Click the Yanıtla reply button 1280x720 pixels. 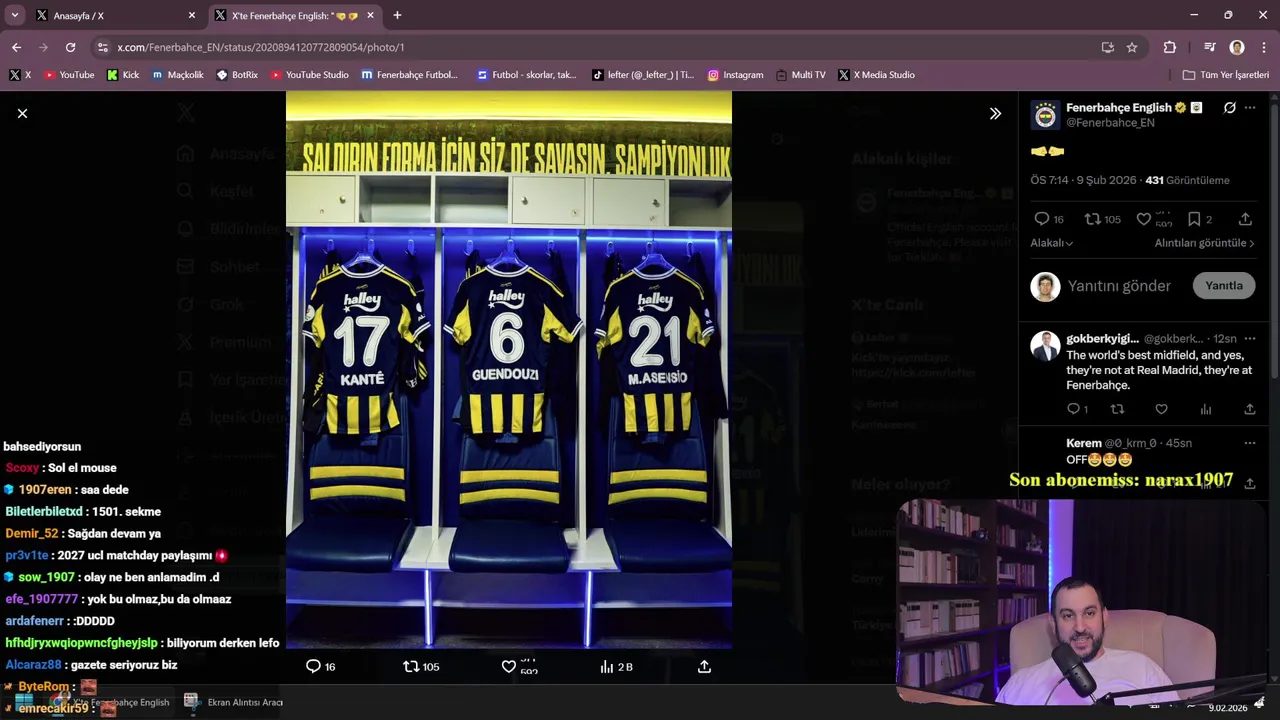pyautogui.click(x=1224, y=286)
